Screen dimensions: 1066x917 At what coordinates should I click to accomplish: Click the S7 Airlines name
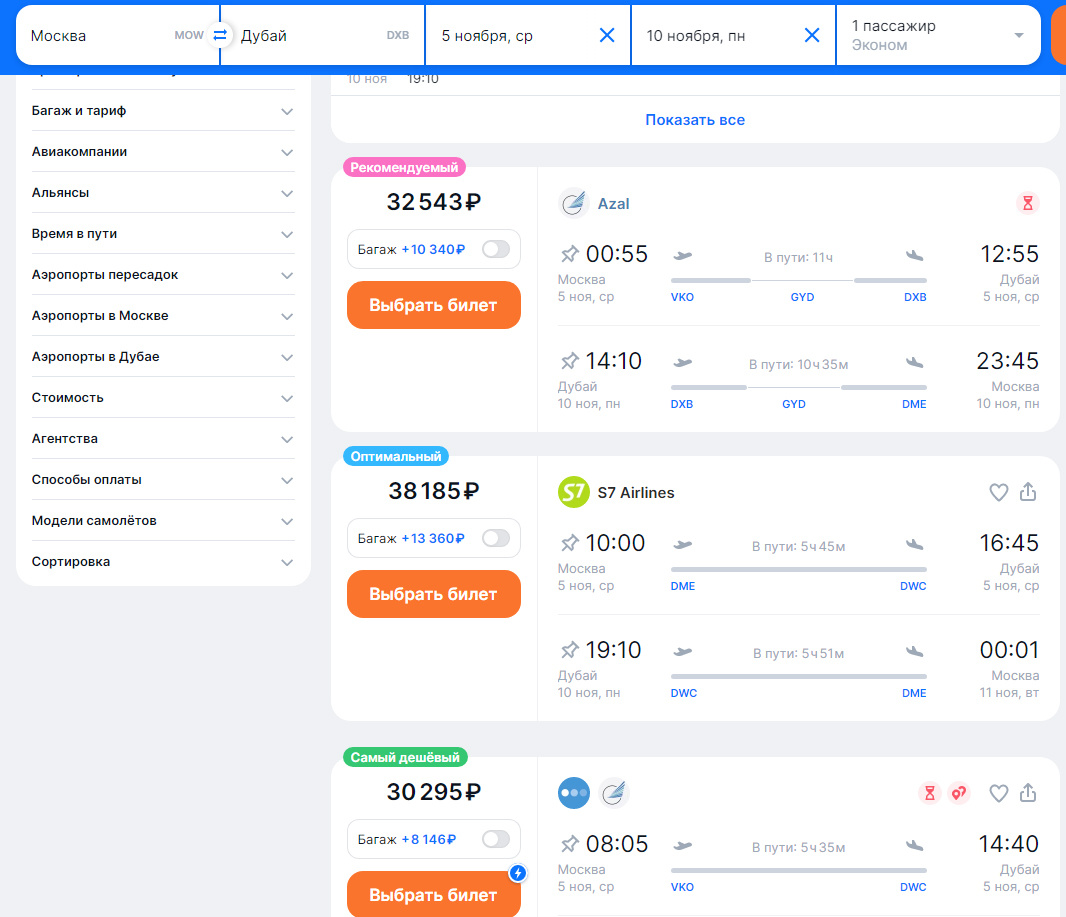click(x=636, y=493)
